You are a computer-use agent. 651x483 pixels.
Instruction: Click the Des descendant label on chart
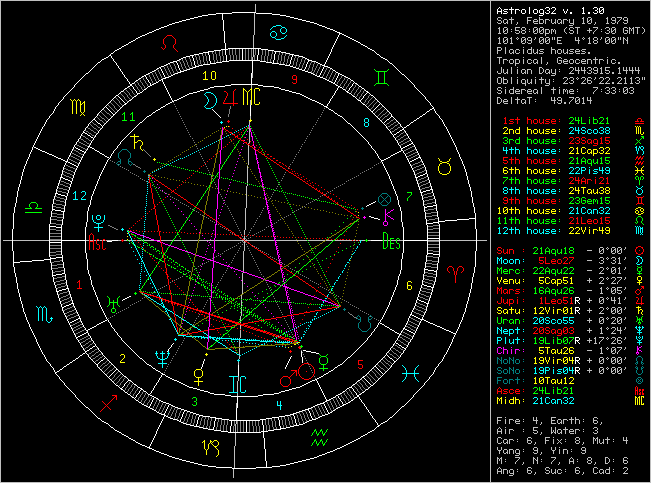coord(391,241)
